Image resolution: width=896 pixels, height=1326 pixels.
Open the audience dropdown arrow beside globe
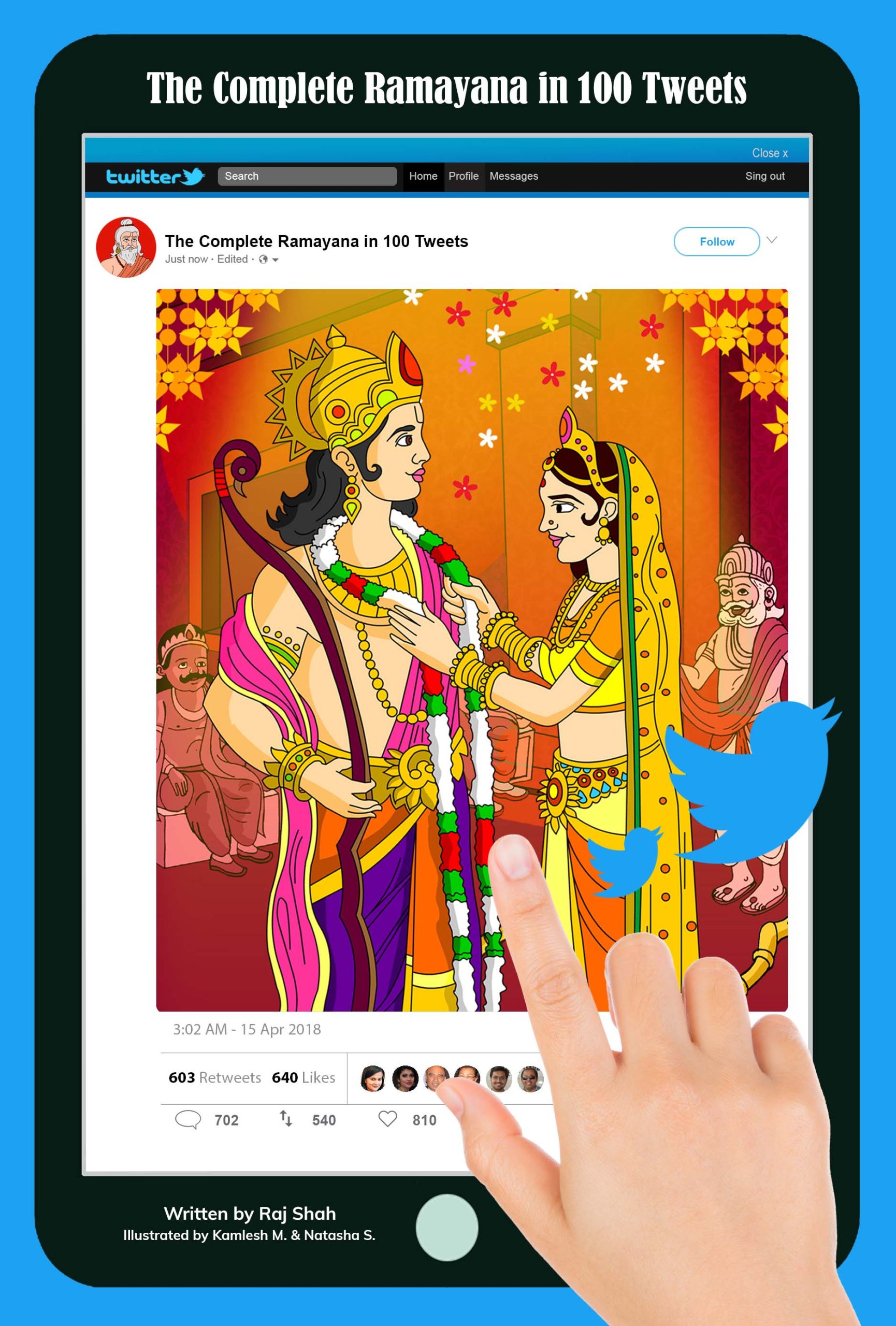[x=276, y=260]
